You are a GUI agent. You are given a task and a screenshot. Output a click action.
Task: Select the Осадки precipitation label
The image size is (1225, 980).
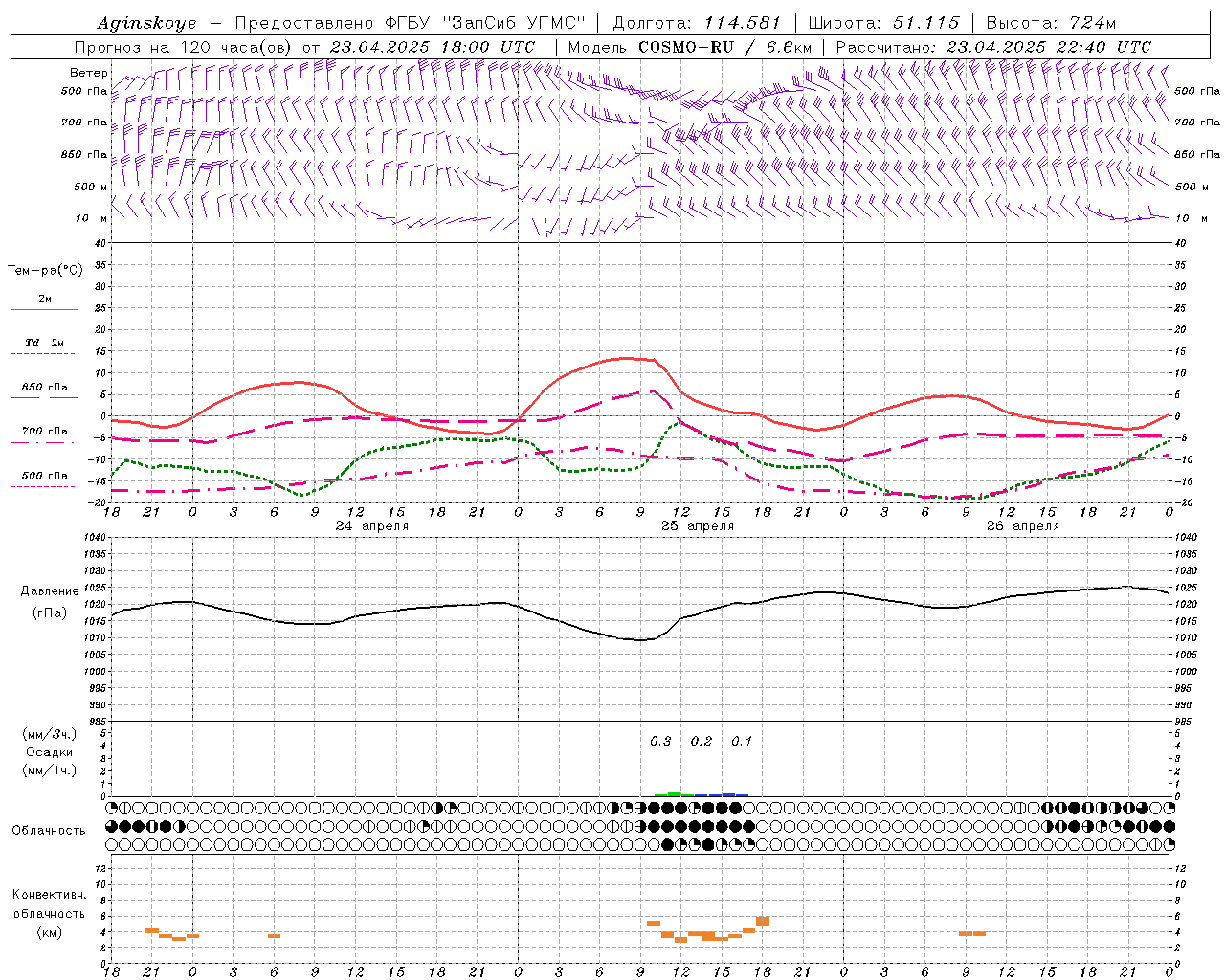click(50, 752)
